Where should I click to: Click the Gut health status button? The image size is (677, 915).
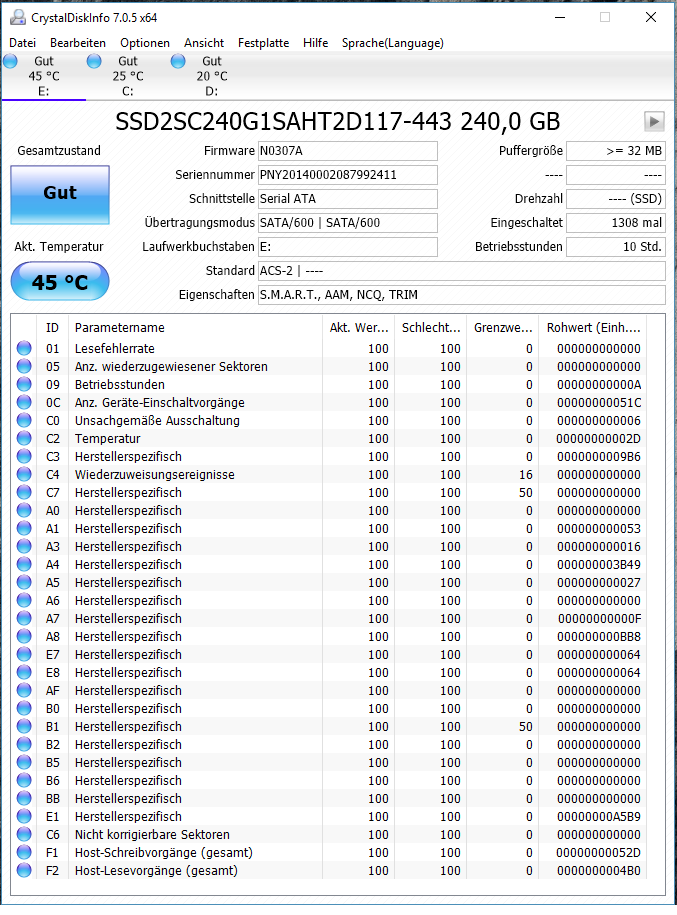click(x=60, y=195)
